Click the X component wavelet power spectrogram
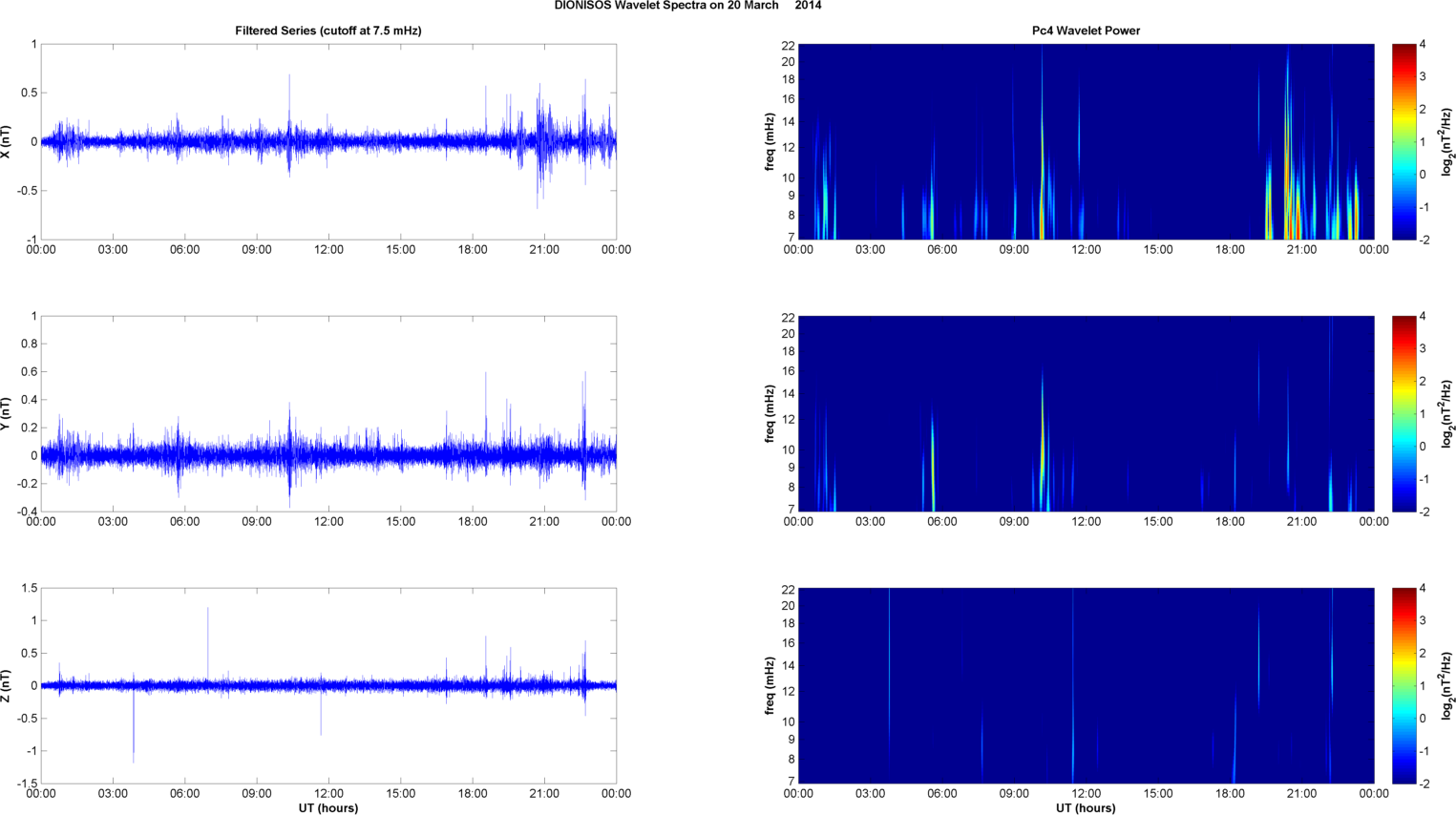 point(1086,142)
